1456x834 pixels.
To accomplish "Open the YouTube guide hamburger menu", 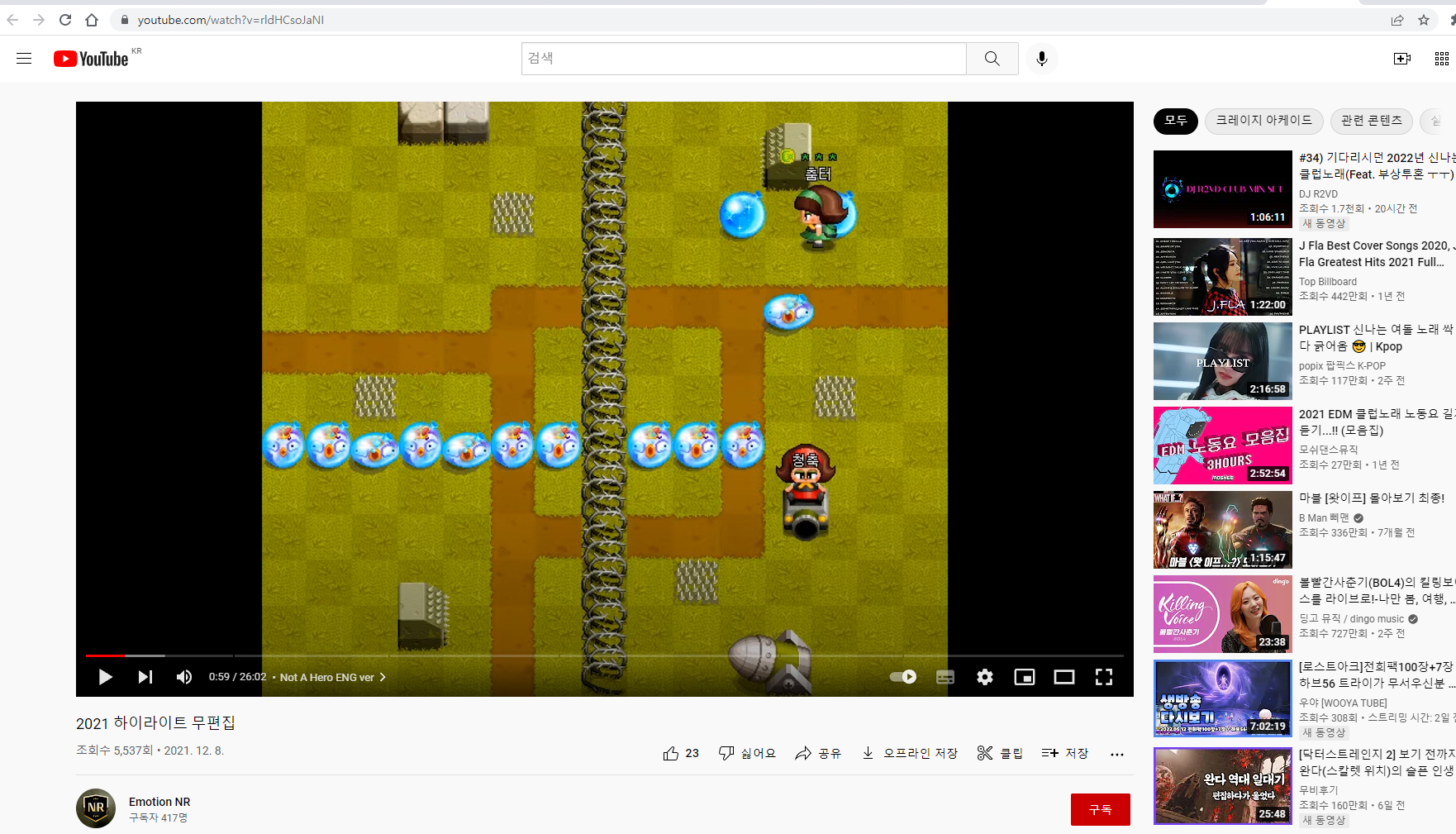I will 24,59.
